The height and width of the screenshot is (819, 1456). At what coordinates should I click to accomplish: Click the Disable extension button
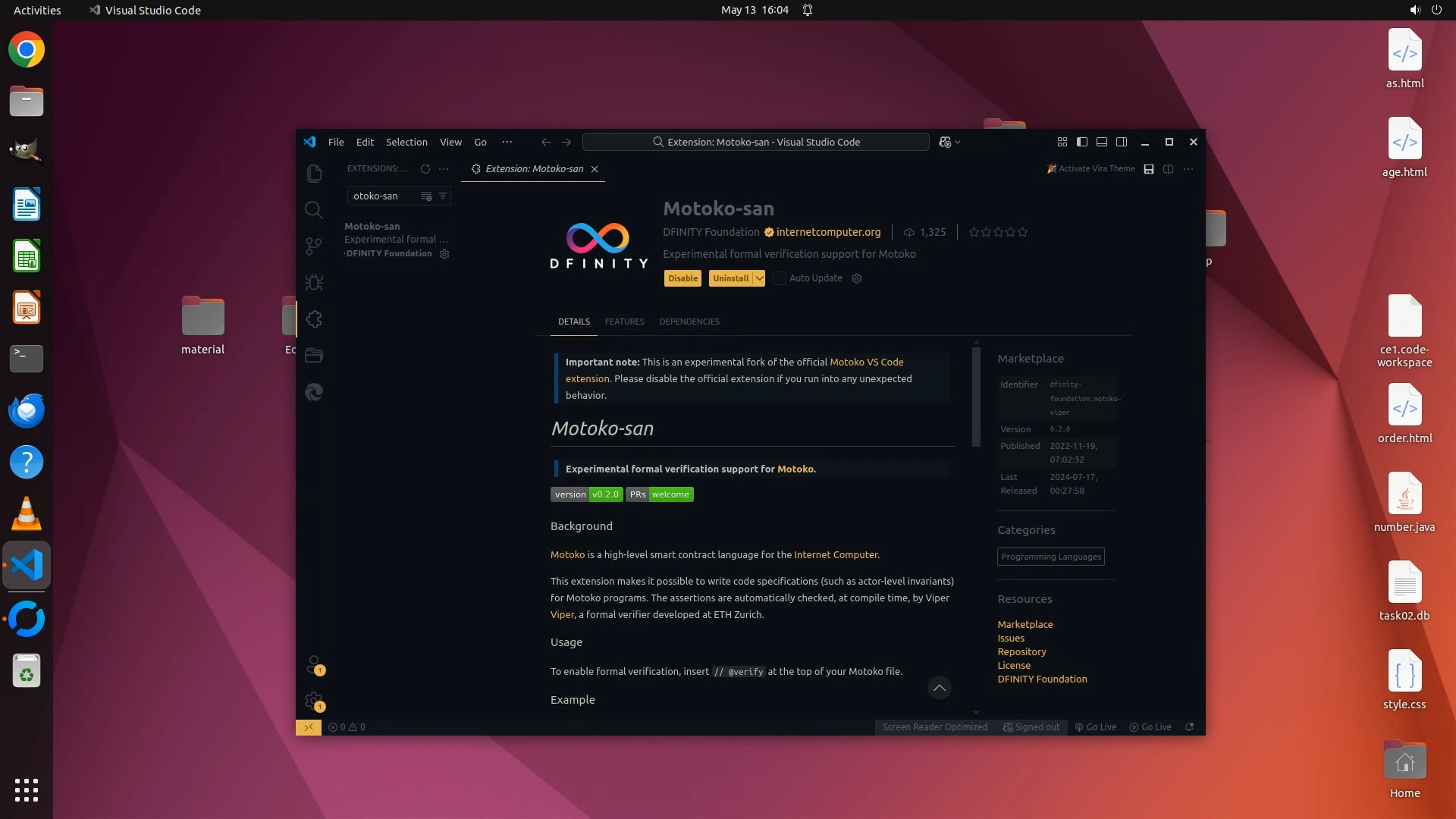[682, 278]
